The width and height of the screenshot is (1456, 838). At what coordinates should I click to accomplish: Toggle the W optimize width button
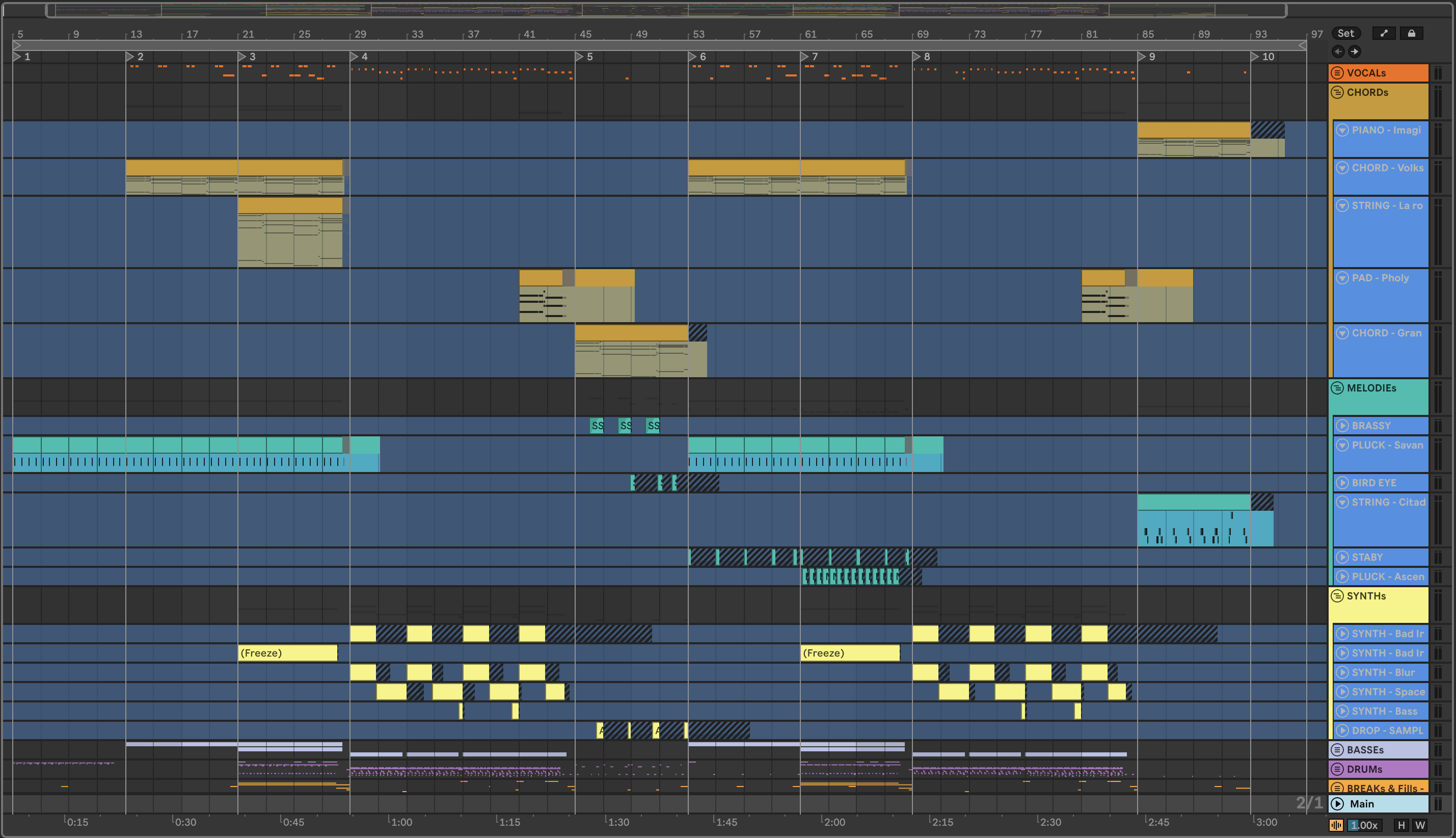click(x=1420, y=825)
